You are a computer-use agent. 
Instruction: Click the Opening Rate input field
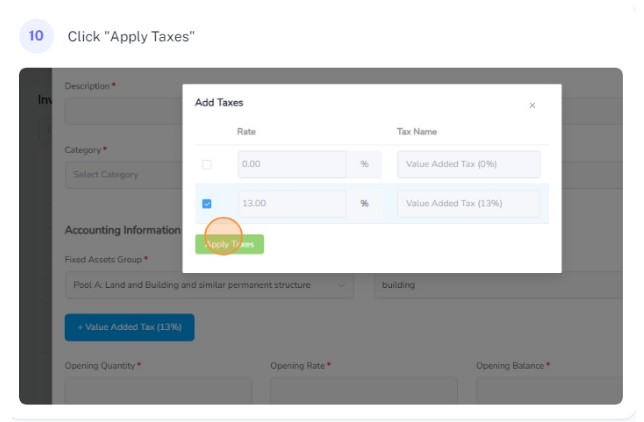click(x=364, y=390)
